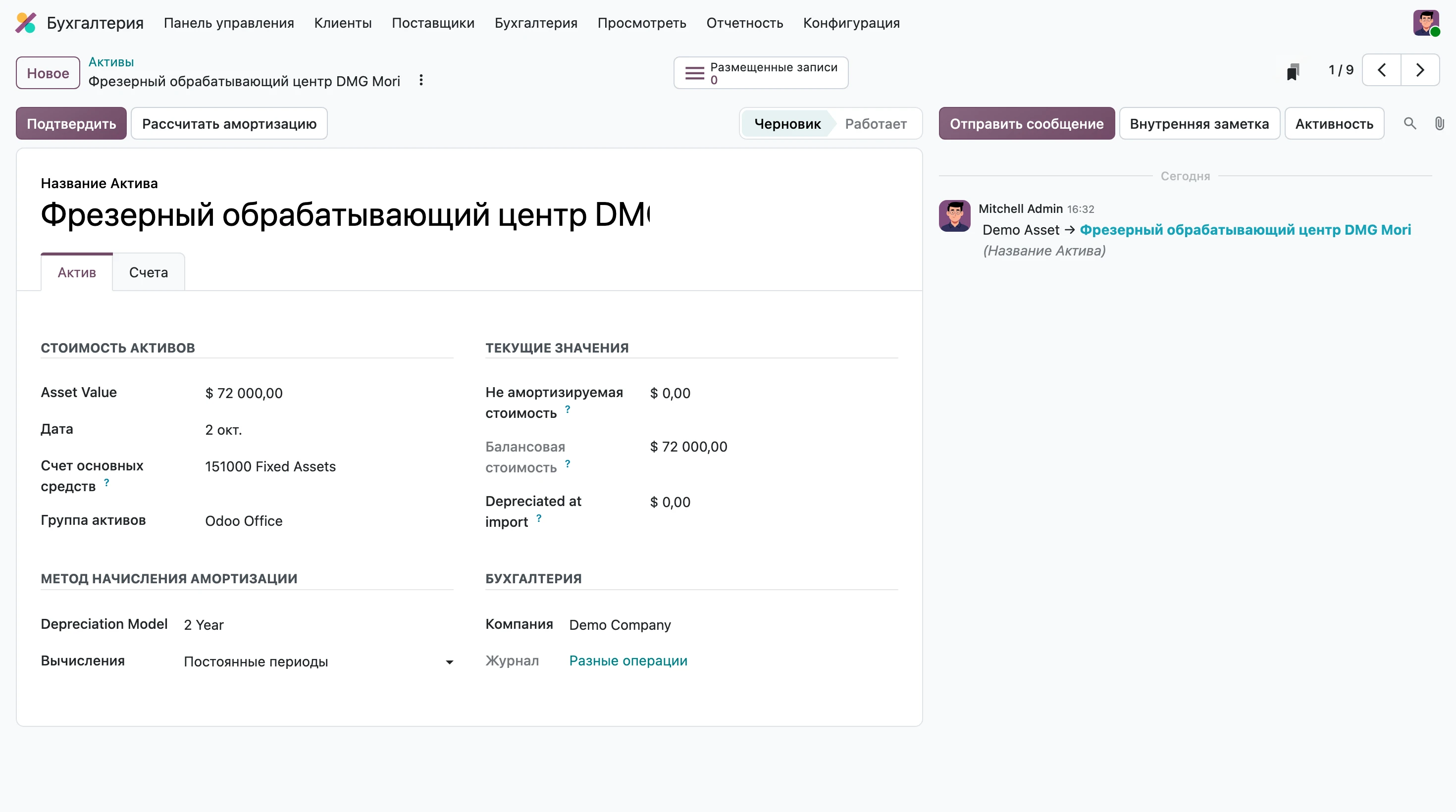
Task: Open the Поставщики menu
Action: pos(433,23)
